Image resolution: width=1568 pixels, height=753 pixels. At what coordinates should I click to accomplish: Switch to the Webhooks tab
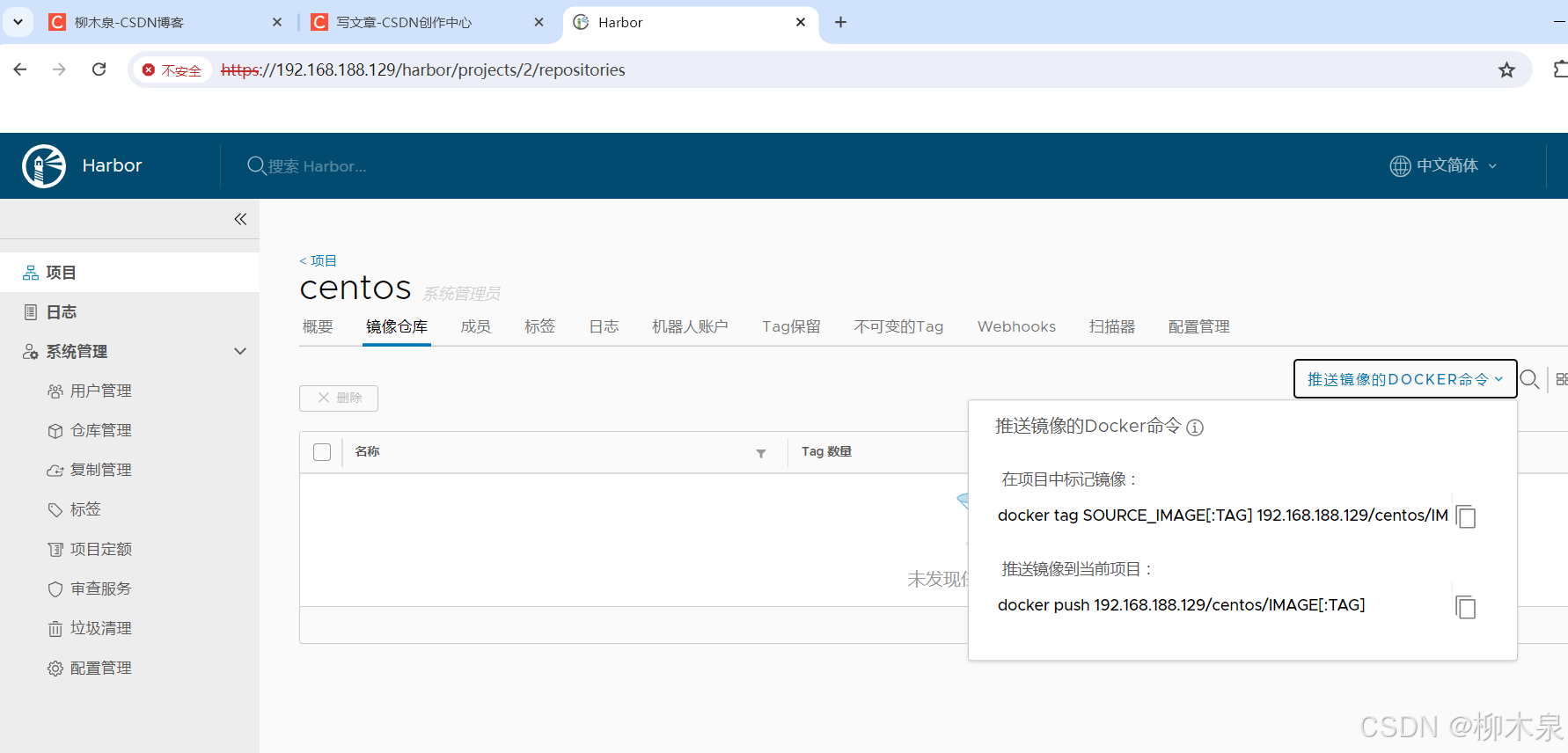pos(1016,326)
